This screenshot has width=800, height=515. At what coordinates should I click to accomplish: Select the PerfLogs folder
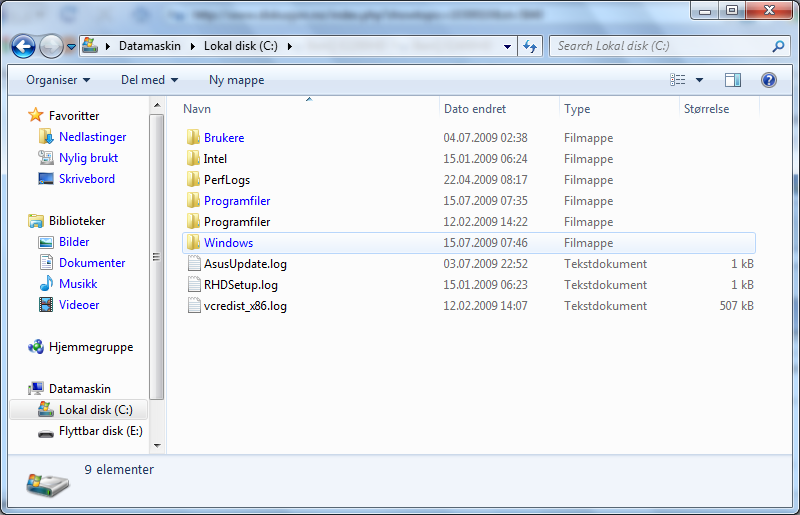[x=227, y=180]
